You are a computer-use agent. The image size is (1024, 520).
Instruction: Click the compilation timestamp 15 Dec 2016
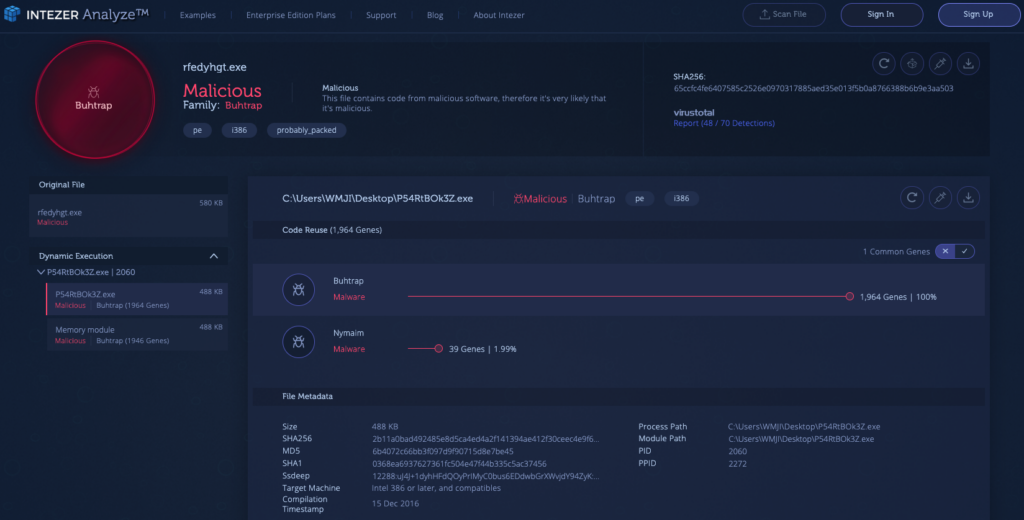pyautogui.click(x=396, y=504)
